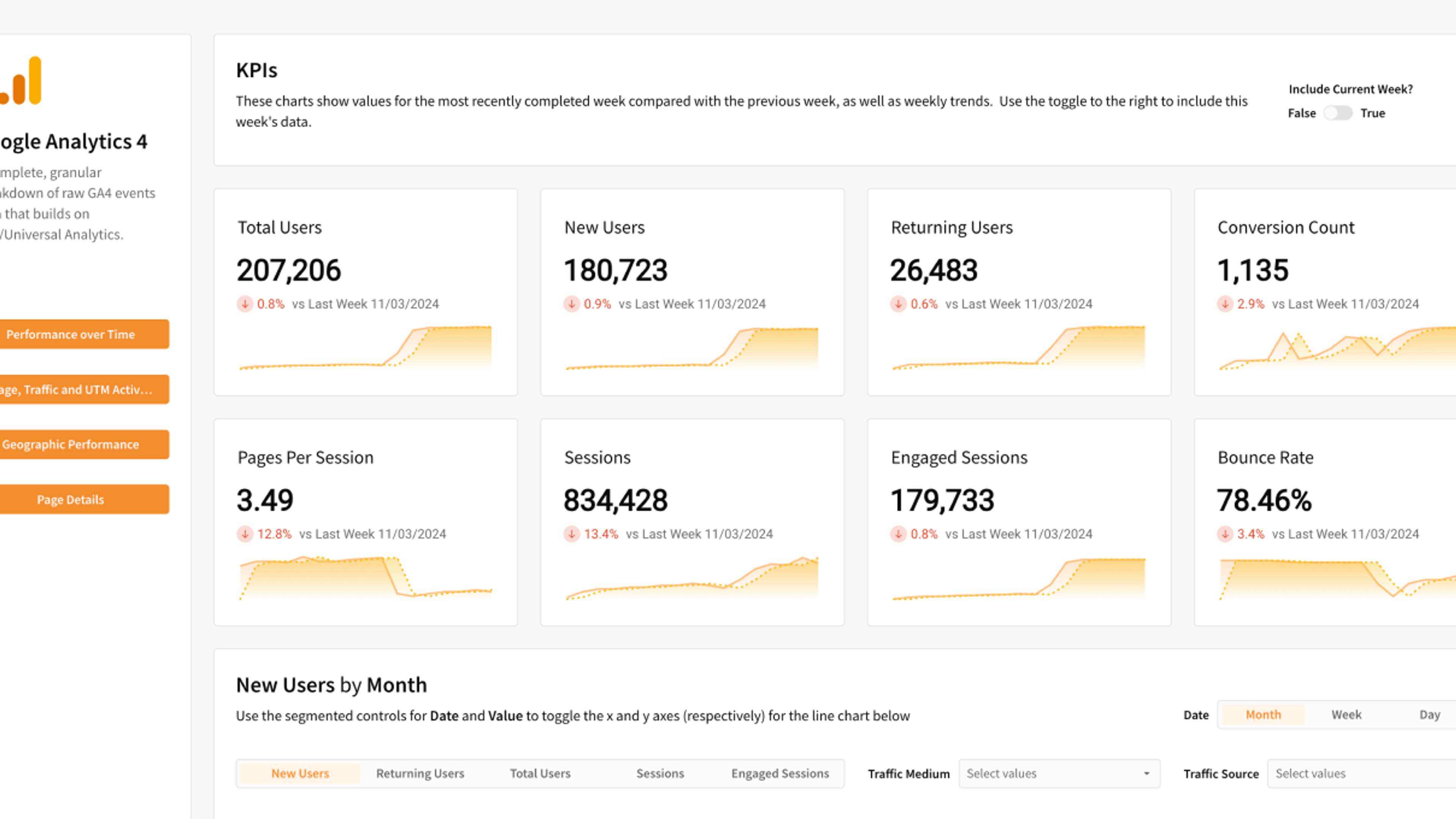Viewport: 1456px width, 819px height.
Task: Click the down-arrow icon in Total Users card
Action: click(x=245, y=304)
